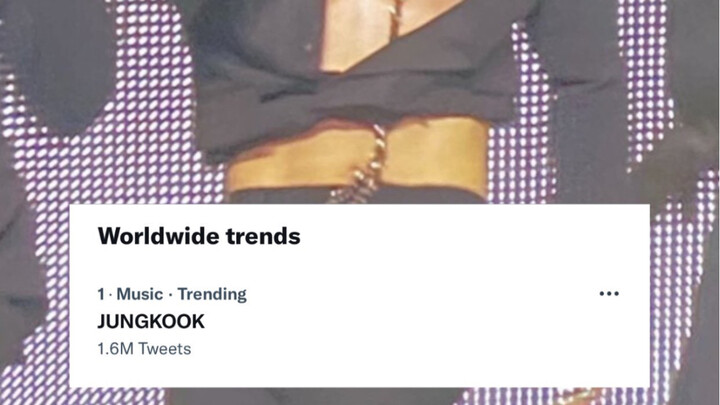
Task: Click the Worldwide trends heading
Action: [x=199, y=236]
